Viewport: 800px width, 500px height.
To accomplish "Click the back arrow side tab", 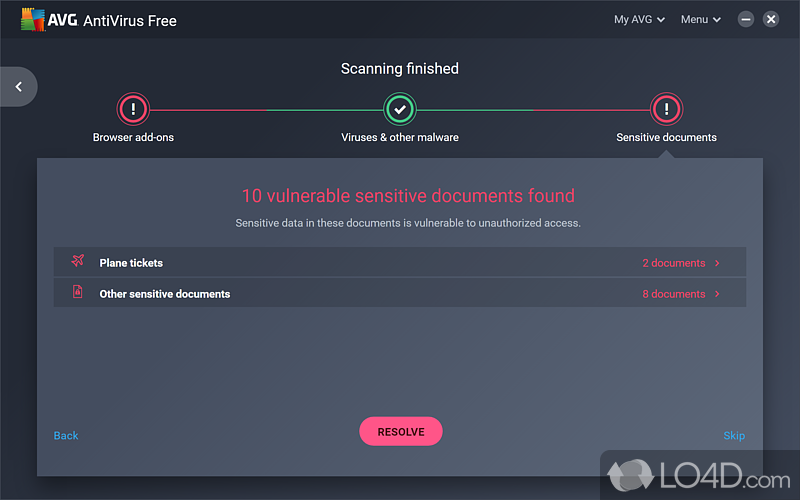I will pyautogui.click(x=18, y=87).
